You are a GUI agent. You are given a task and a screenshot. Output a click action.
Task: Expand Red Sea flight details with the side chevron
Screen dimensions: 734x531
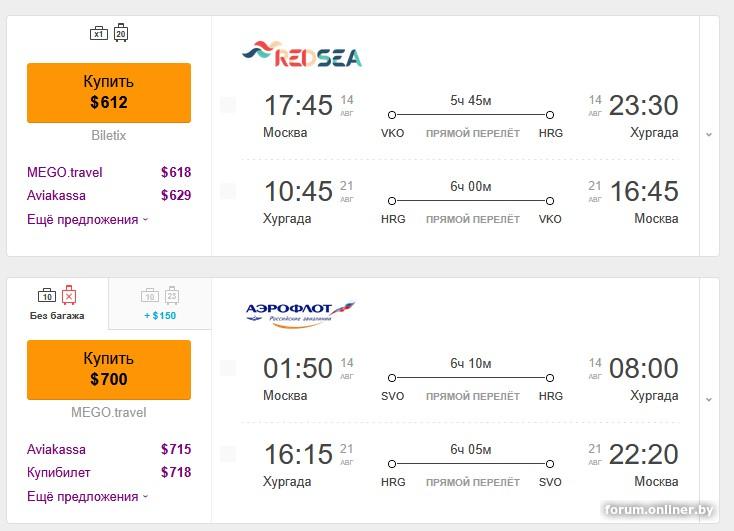[709, 135]
